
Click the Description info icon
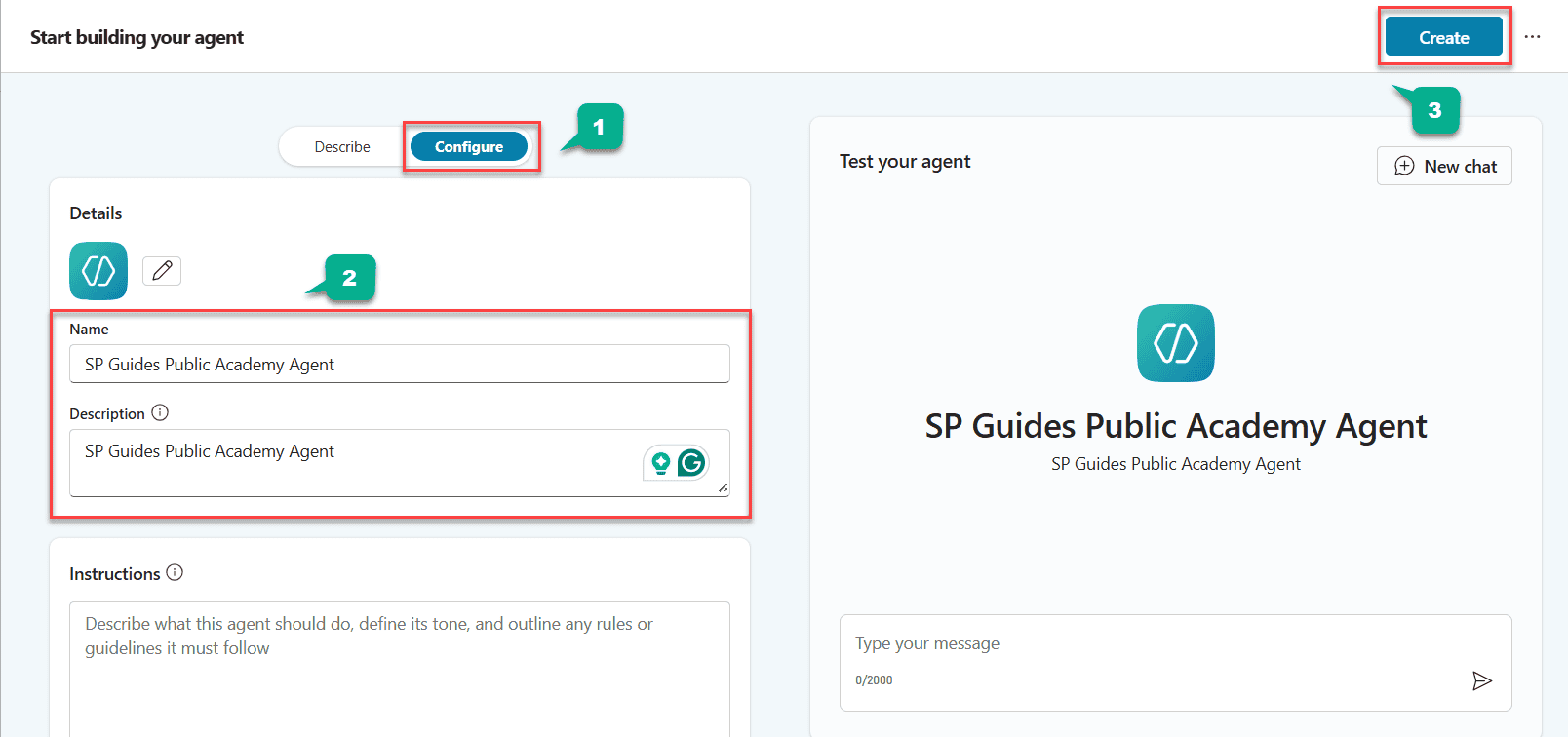point(160,412)
